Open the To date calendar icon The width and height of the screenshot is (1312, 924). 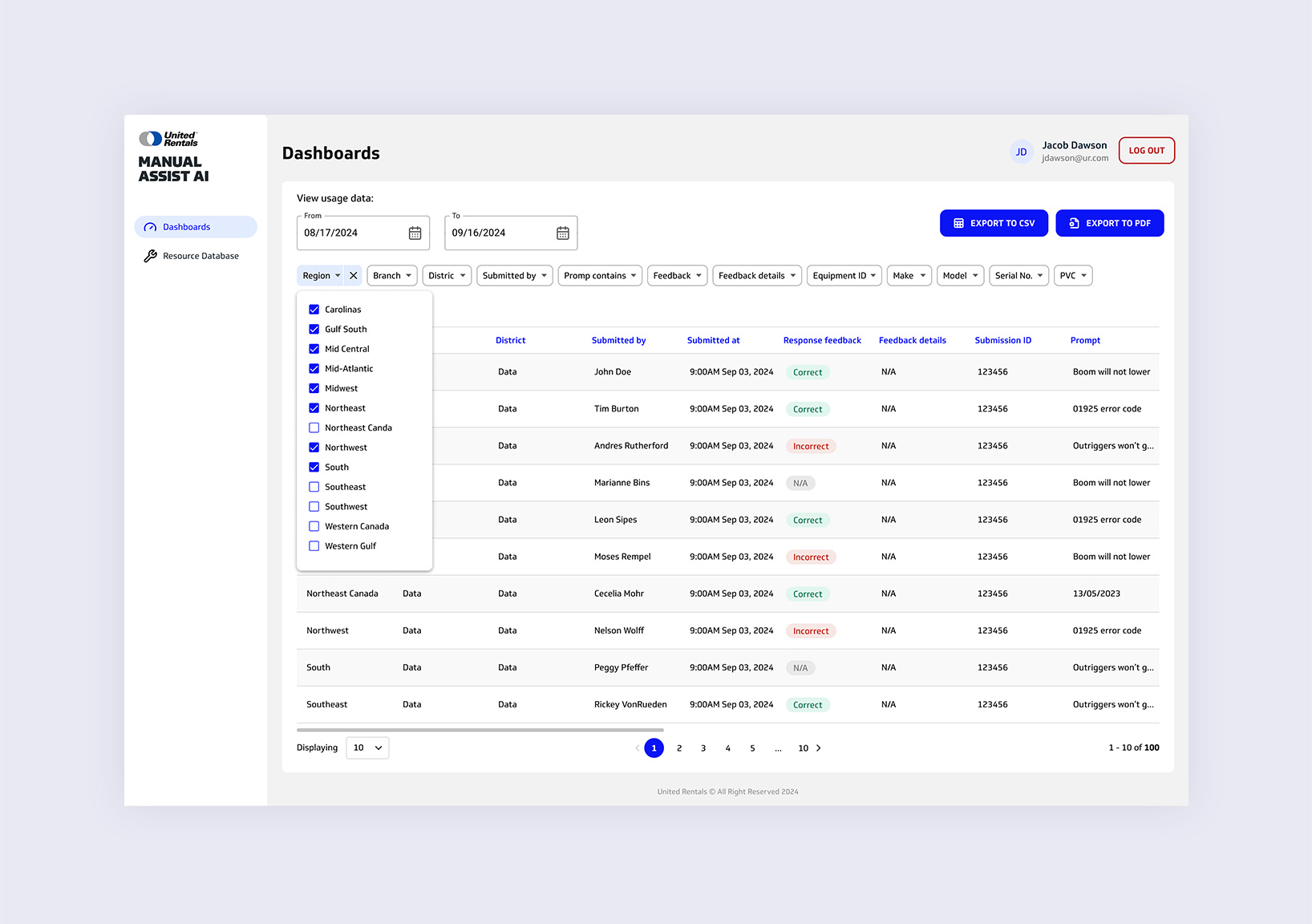[563, 233]
